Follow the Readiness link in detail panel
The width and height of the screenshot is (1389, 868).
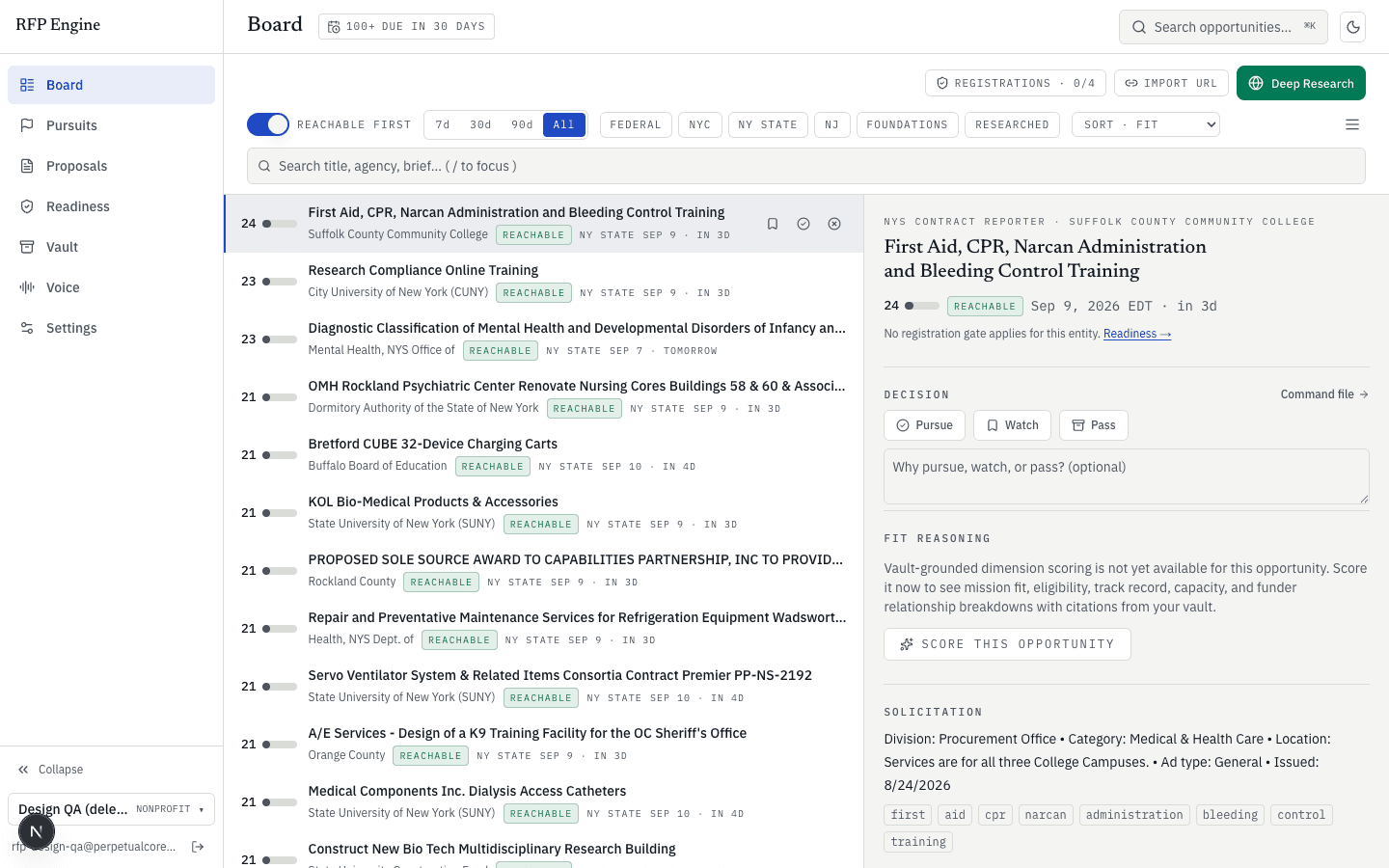(x=1137, y=334)
